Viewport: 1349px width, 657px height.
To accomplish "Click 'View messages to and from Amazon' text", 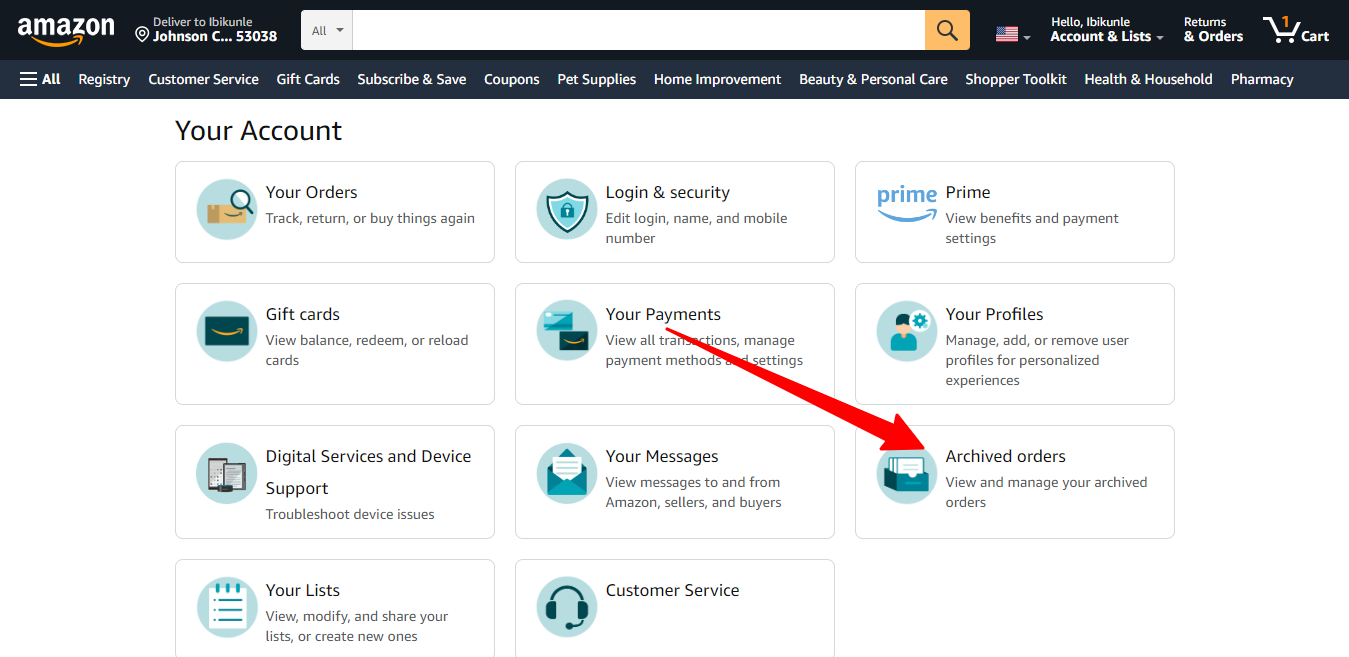I will click(x=693, y=492).
